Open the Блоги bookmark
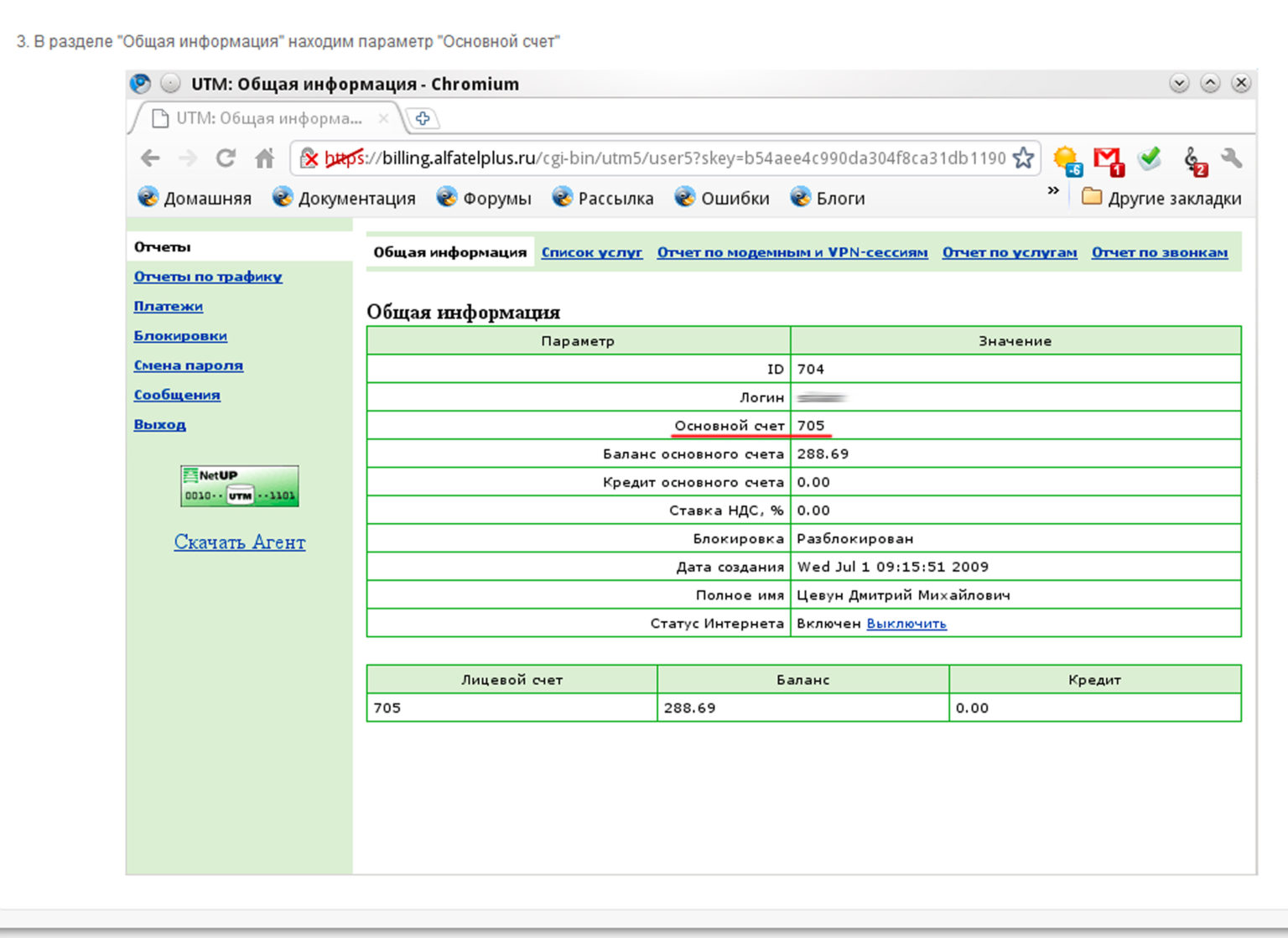Screen dimensions: 1288x938 click(828, 198)
